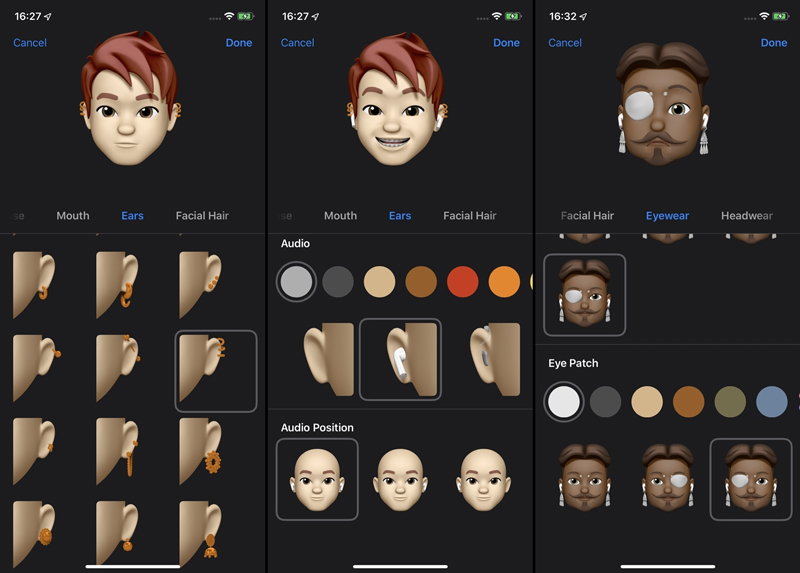Pick the last Audio Position head option
This screenshot has width=800, height=573.
(483, 479)
